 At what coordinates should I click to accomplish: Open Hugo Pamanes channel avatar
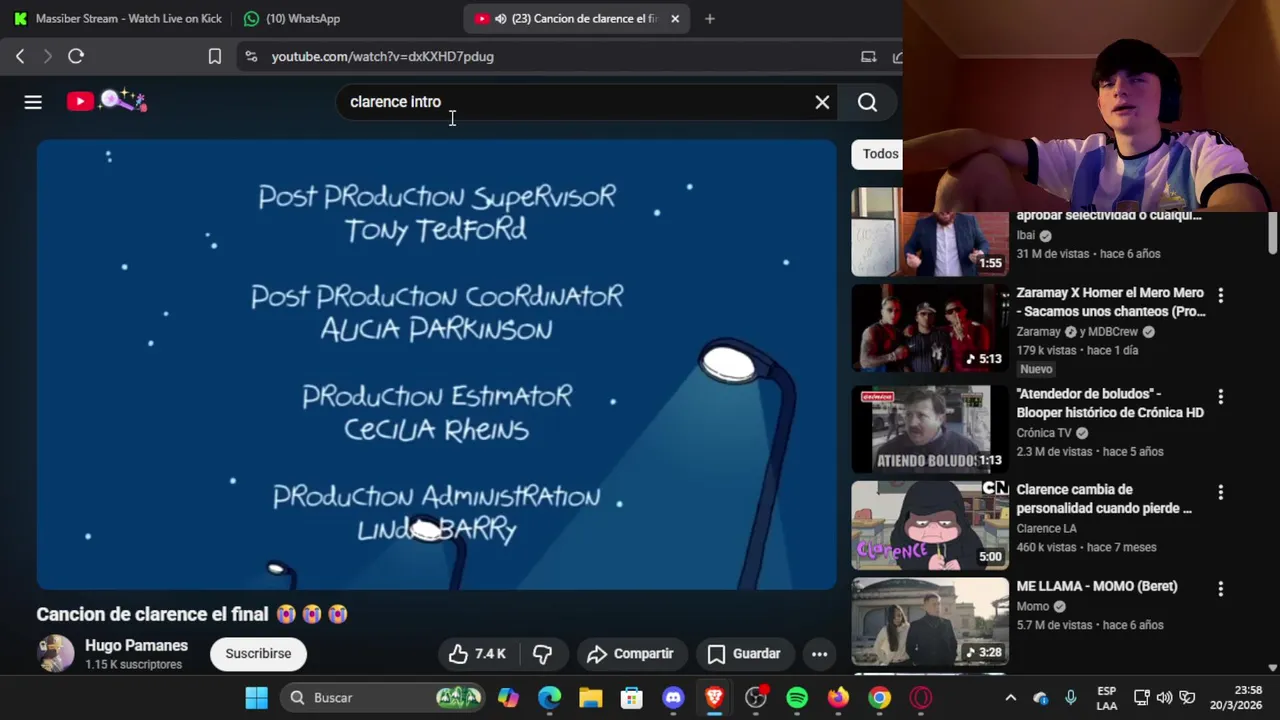click(x=56, y=654)
